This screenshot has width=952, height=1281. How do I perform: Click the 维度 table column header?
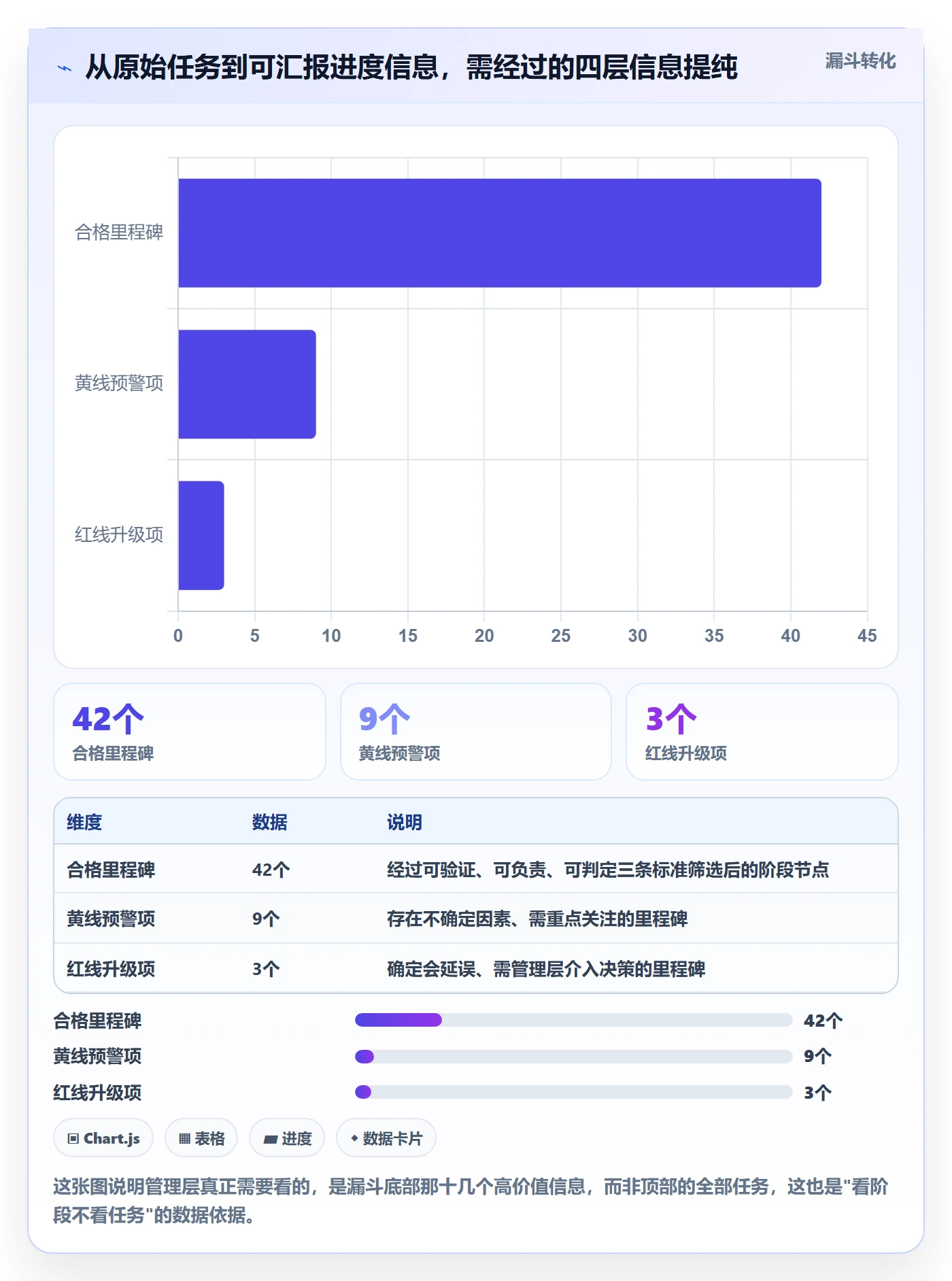point(84,822)
